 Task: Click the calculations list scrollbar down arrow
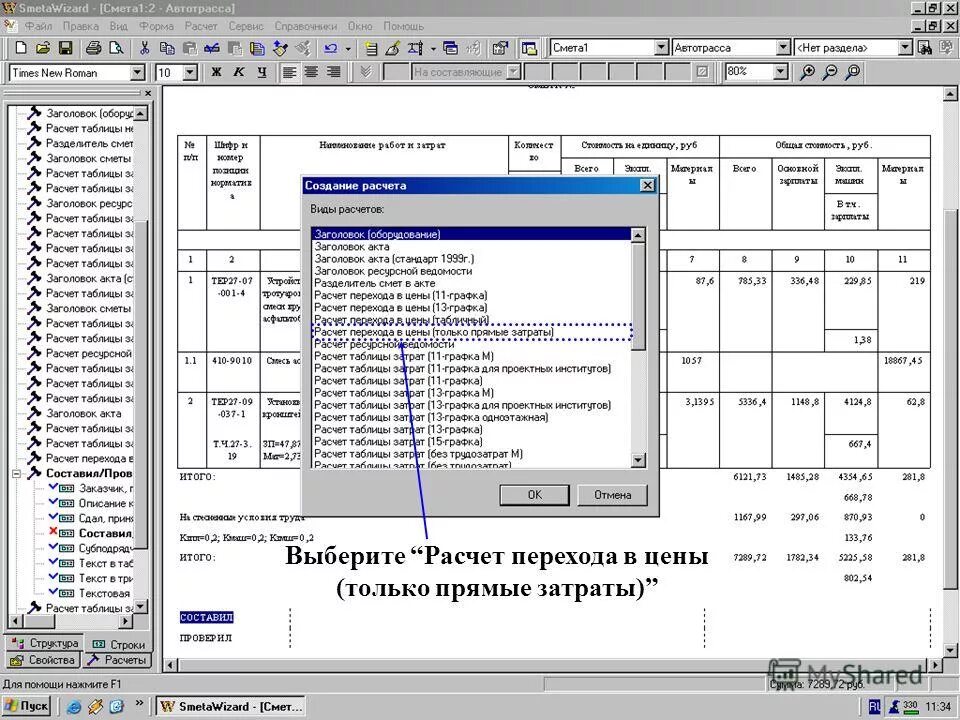(638, 460)
